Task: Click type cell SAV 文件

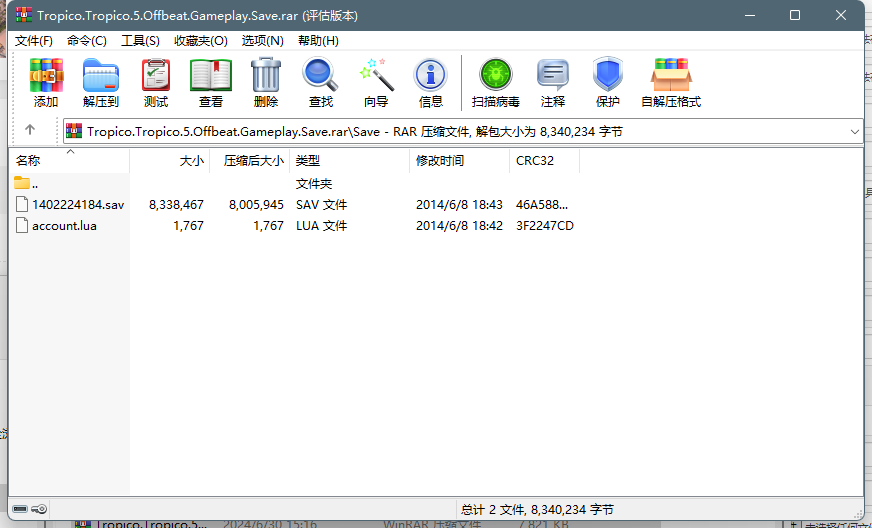Action: click(x=321, y=205)
